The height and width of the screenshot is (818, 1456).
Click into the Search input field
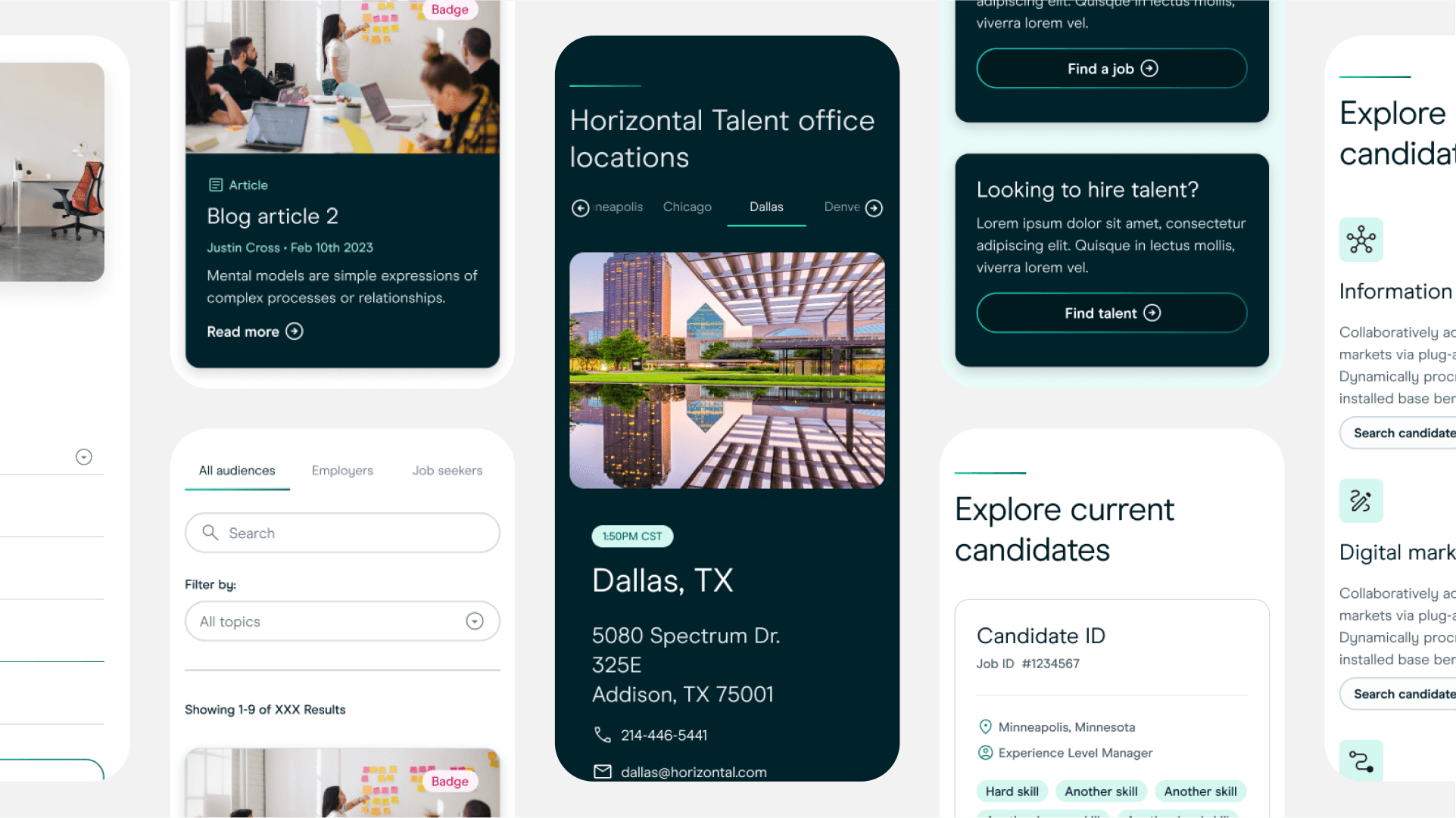click(356, 533)
